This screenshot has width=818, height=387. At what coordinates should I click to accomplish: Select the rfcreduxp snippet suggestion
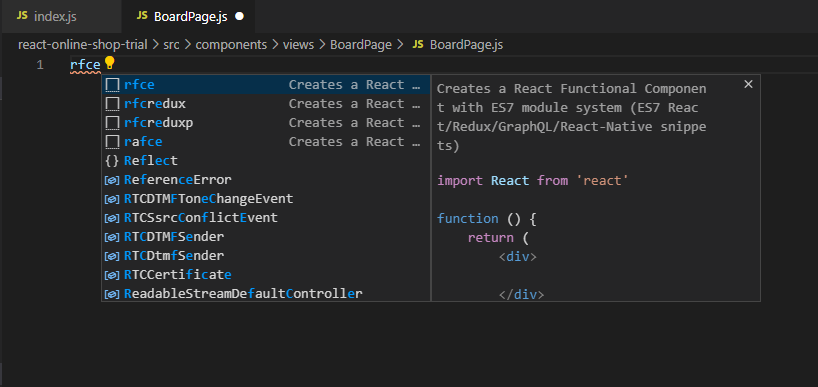point(266,123)
